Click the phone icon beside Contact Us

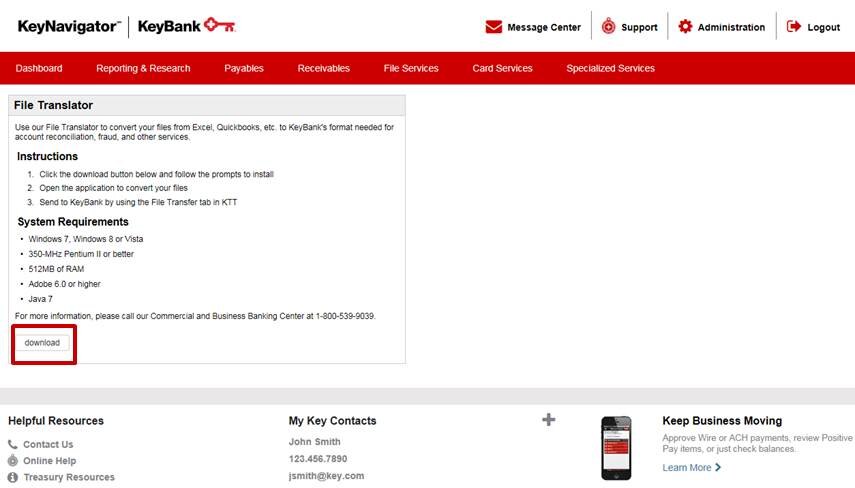pyautogui.click(x=13, y=444)
